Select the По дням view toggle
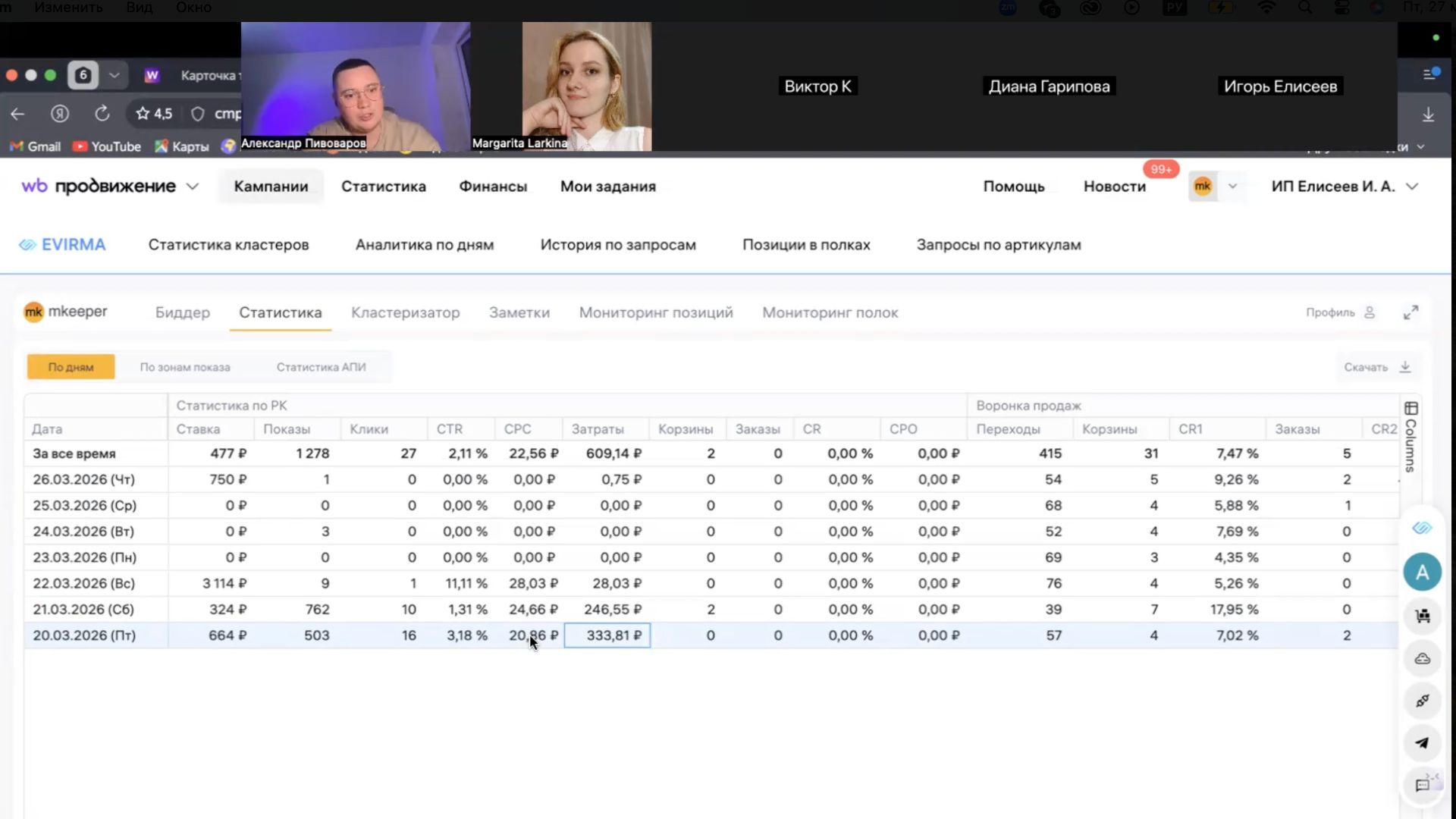 point(71,367)
